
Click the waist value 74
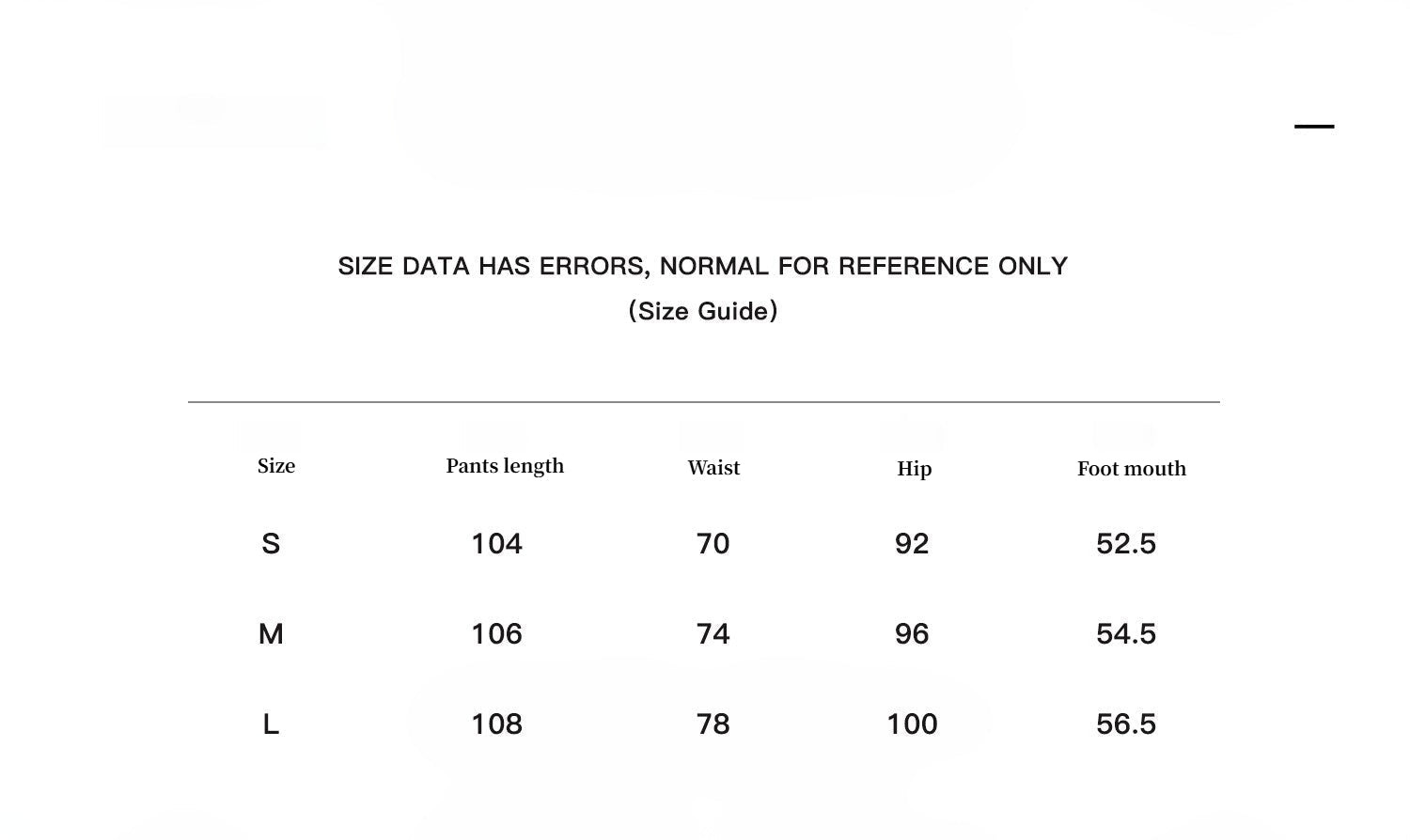[713, 634]
